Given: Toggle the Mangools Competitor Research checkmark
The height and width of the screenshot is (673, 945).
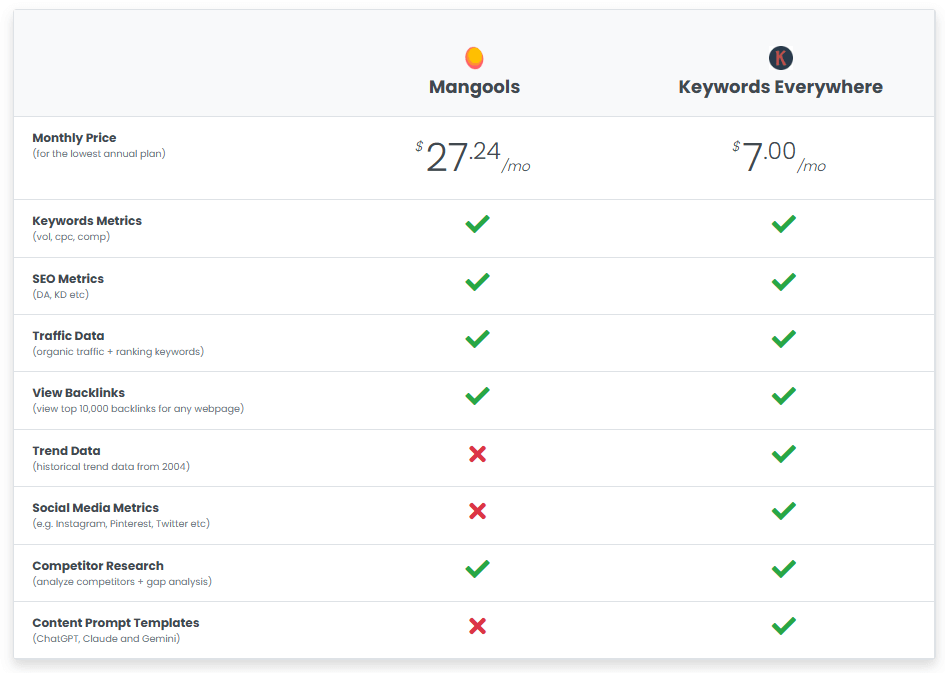Looking at the screenshot, I should pyautogui.click(x=477, y=568).
